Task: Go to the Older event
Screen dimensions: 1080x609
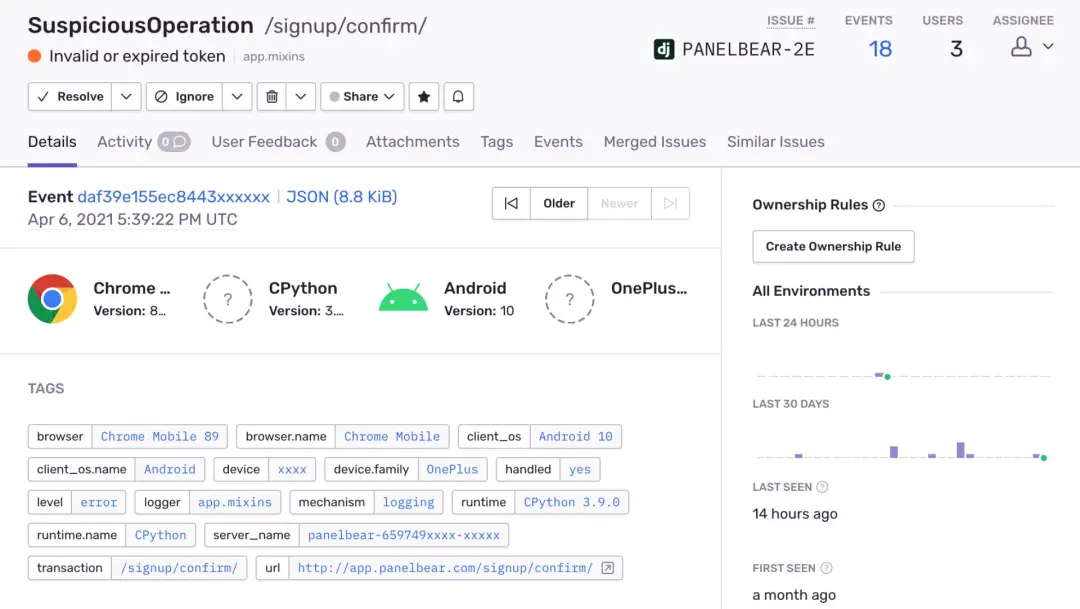Action: [559, 203]
